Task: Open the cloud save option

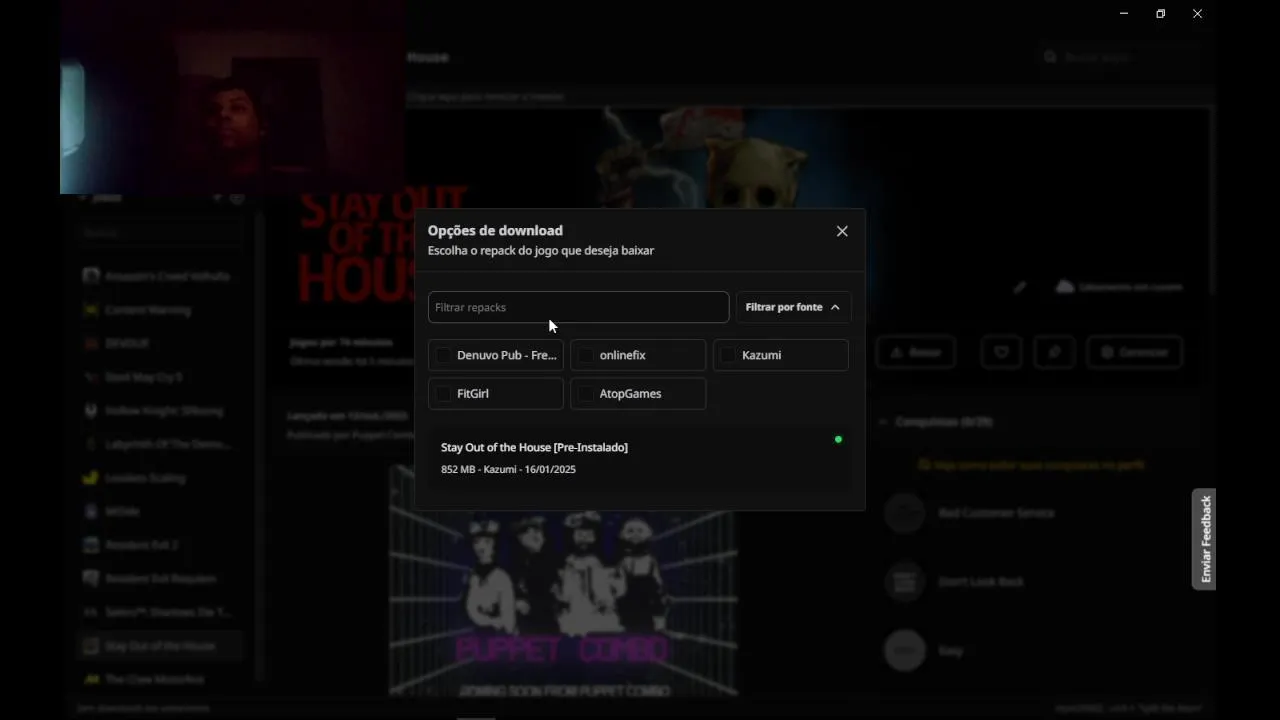Action: 1119,287
